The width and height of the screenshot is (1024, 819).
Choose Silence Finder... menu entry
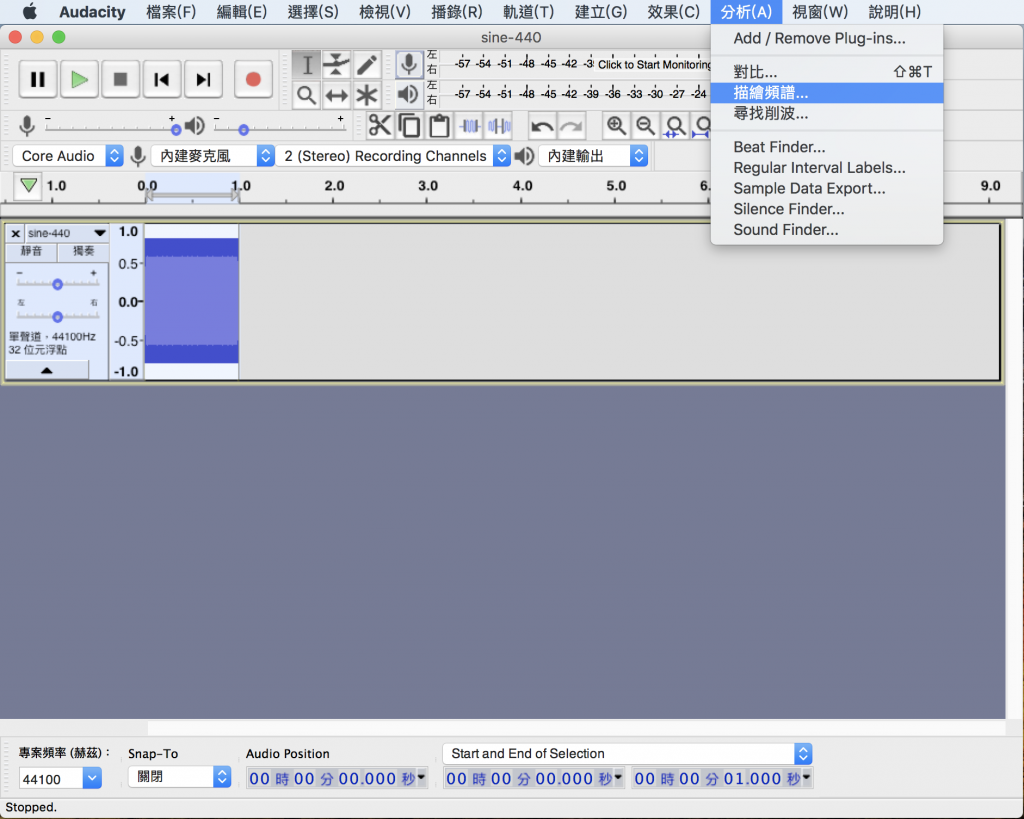click(827, 209)
